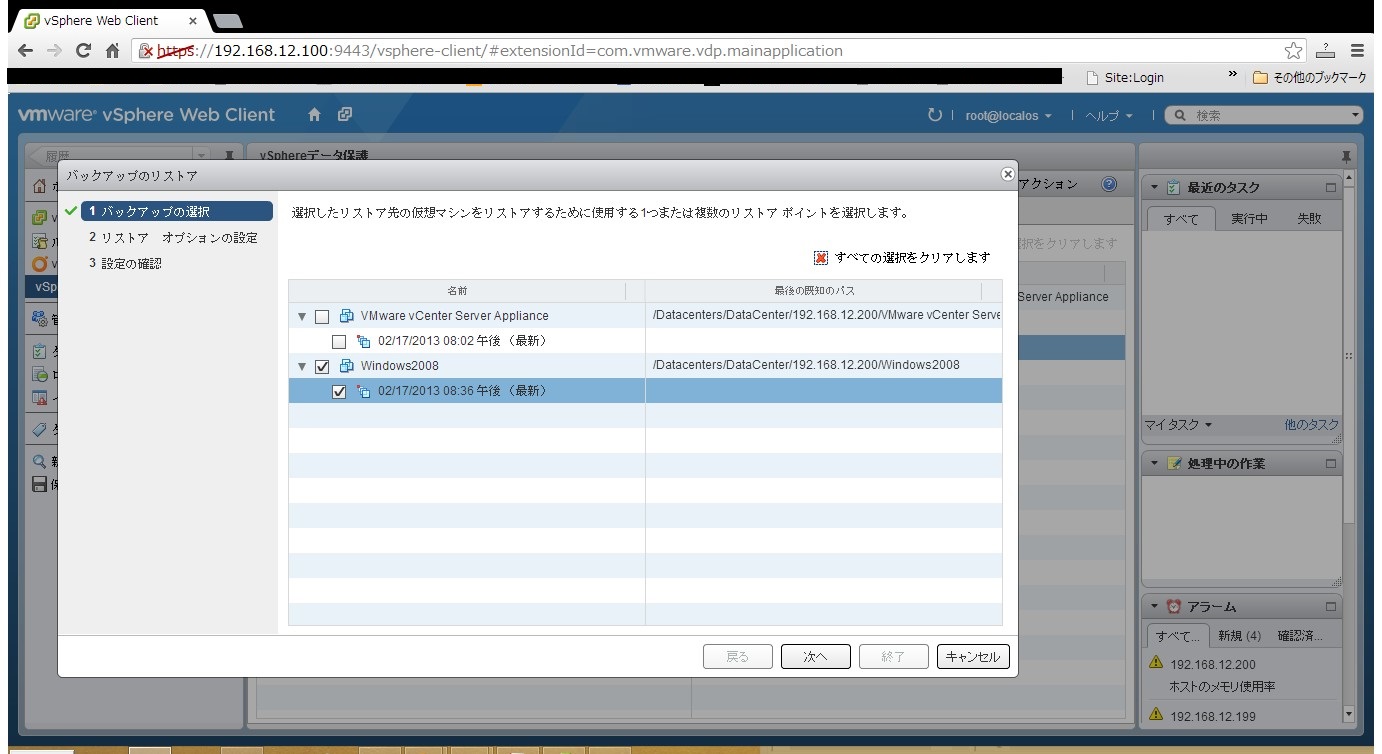This screenshot has width=1382, height=754.
Task: Open the 履歴 history dropdown arrow
Action: pyautogui.click(x=201, y=156)
